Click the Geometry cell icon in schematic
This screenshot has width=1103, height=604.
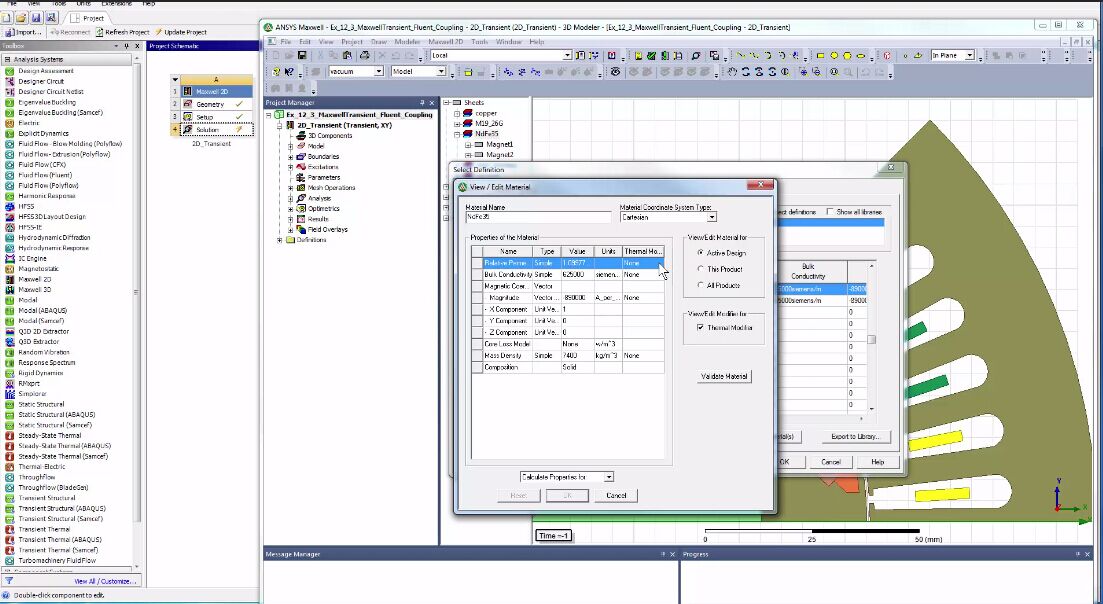[188, 104]
